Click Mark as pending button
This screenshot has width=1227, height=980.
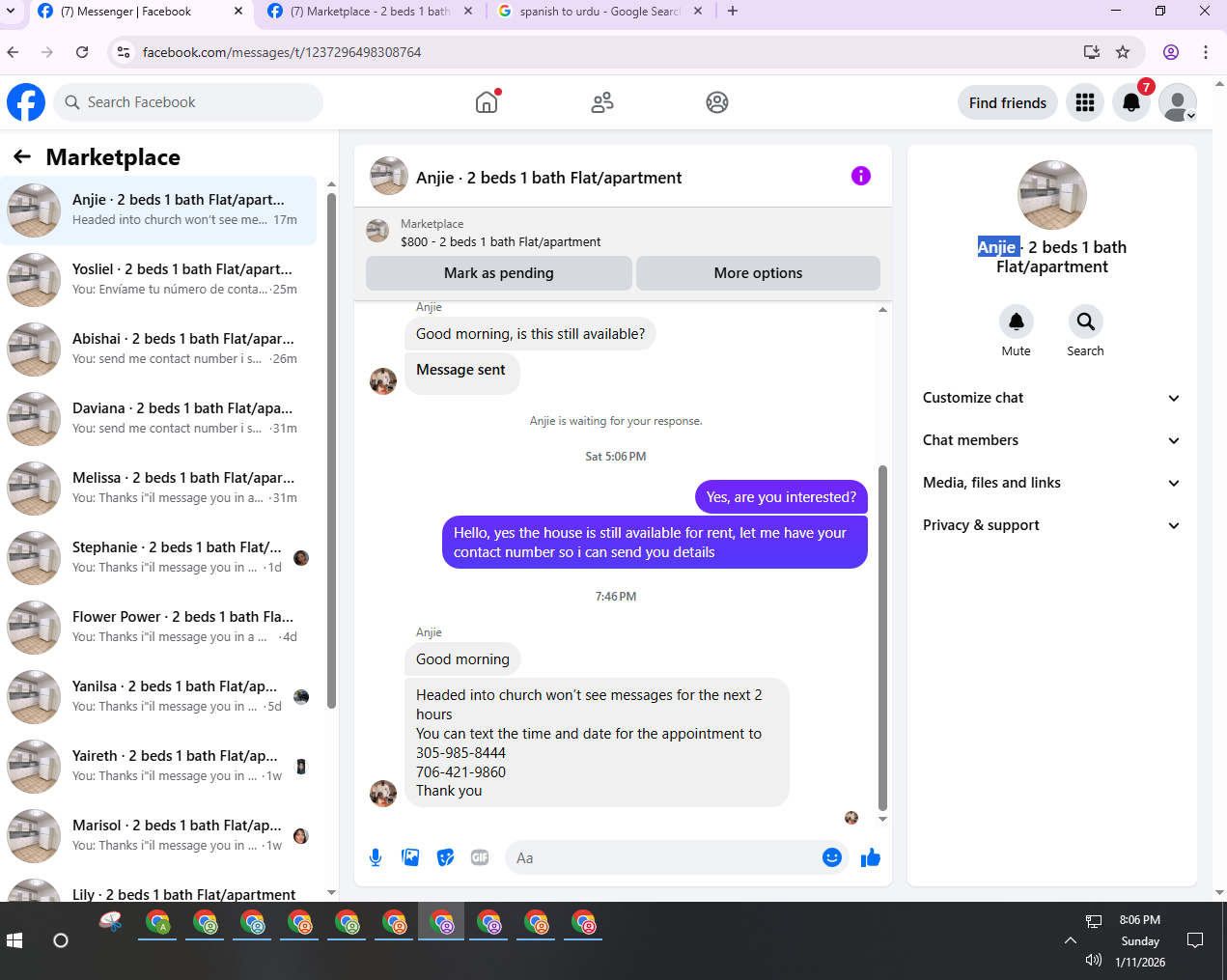[x=499, y=273]
